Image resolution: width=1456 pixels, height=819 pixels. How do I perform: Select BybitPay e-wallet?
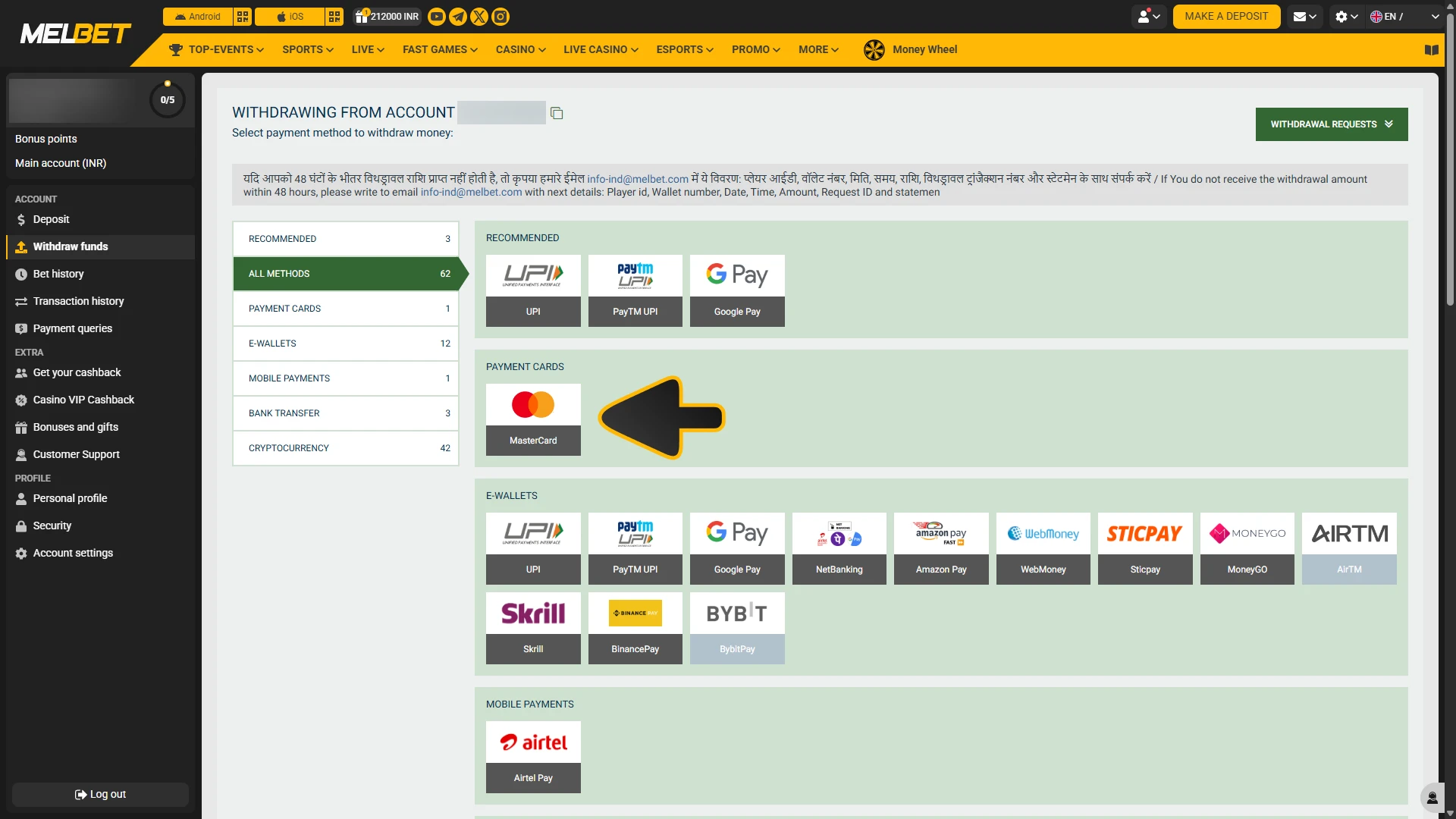click(737, 628)
